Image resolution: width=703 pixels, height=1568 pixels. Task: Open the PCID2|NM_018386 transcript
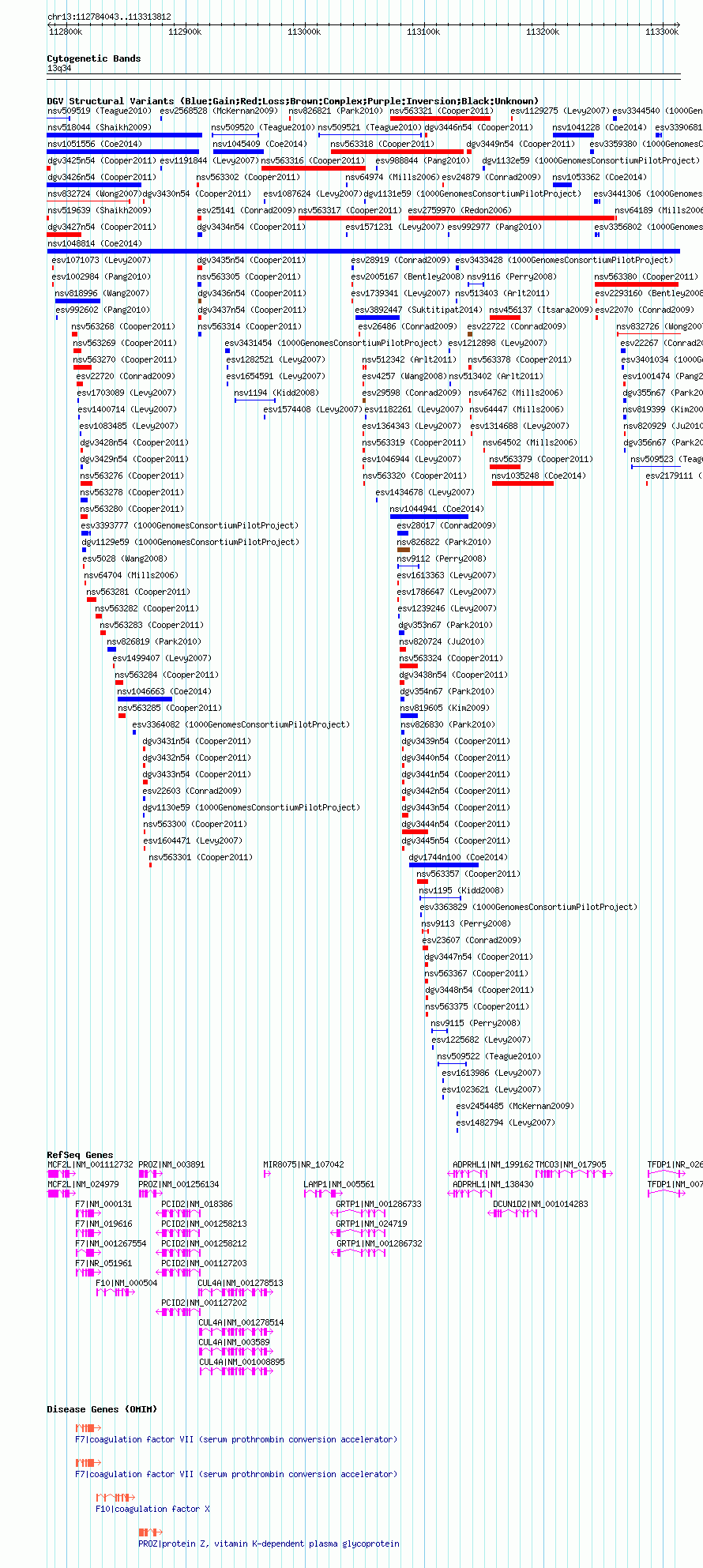click(x=197, y=1204)
